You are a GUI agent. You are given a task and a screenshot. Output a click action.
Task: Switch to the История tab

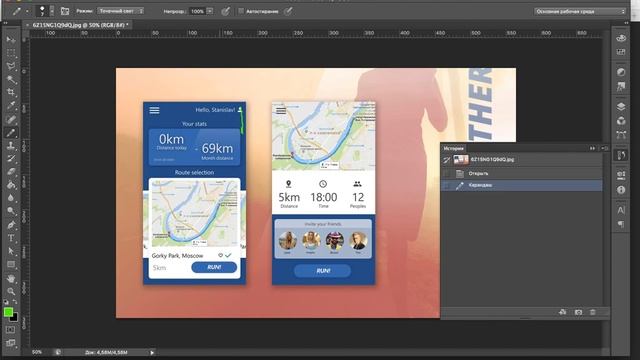453,149
